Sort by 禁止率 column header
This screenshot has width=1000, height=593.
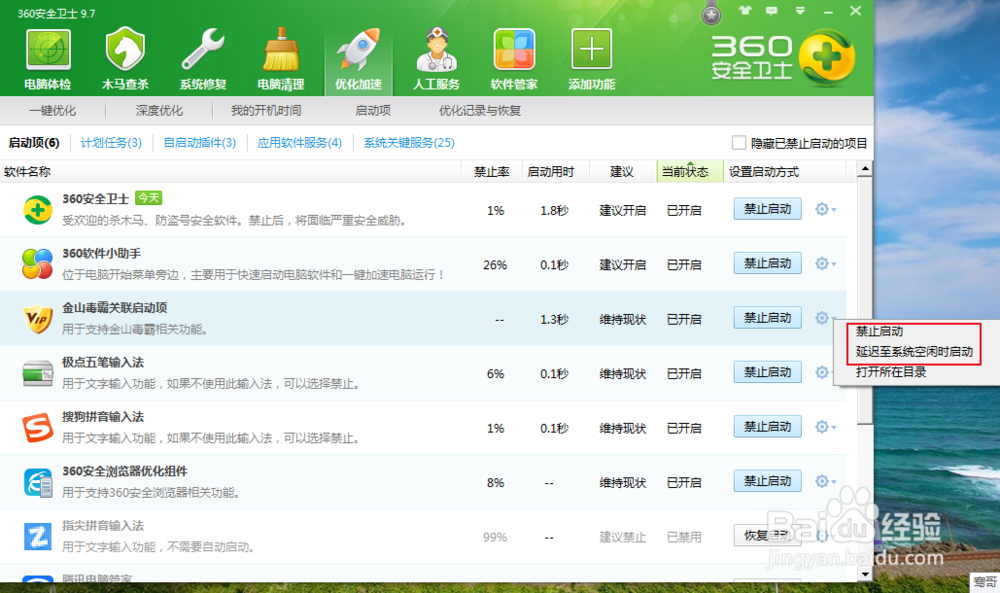click(492, 172)
